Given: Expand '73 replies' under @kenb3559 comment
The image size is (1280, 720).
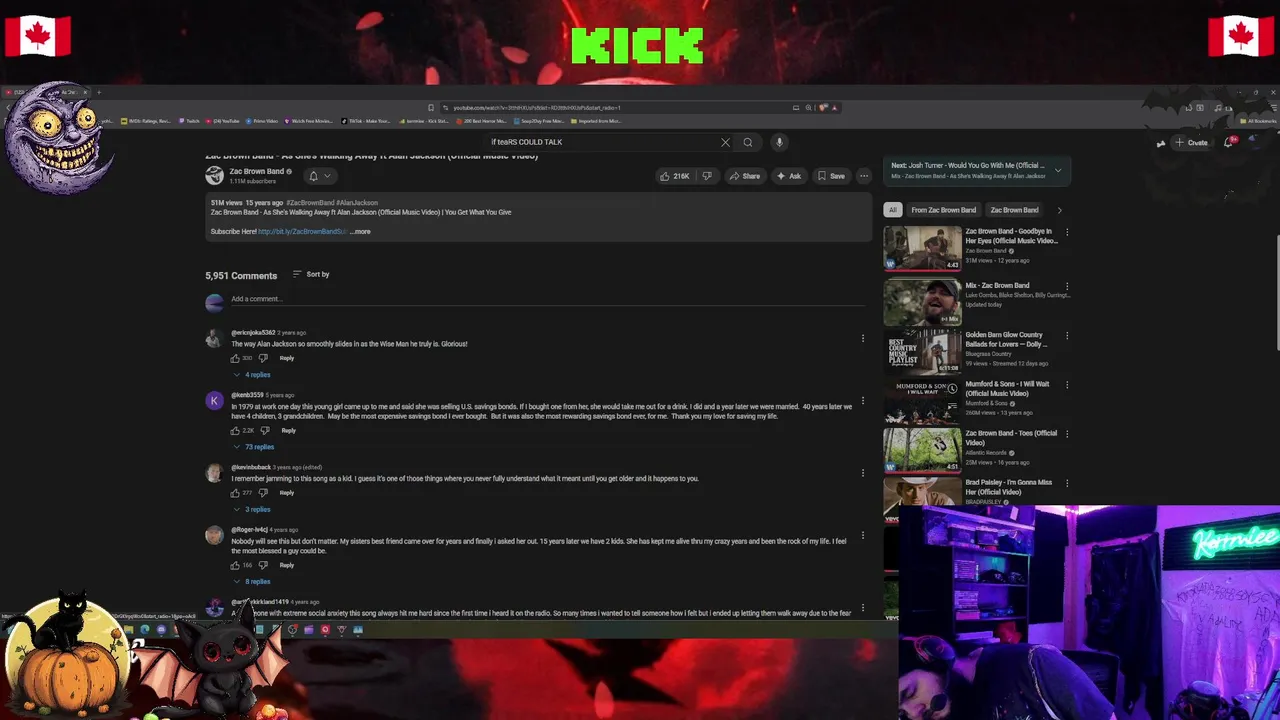Looking at the screenshot, I should pyautogui.click(x=254, y=447).
